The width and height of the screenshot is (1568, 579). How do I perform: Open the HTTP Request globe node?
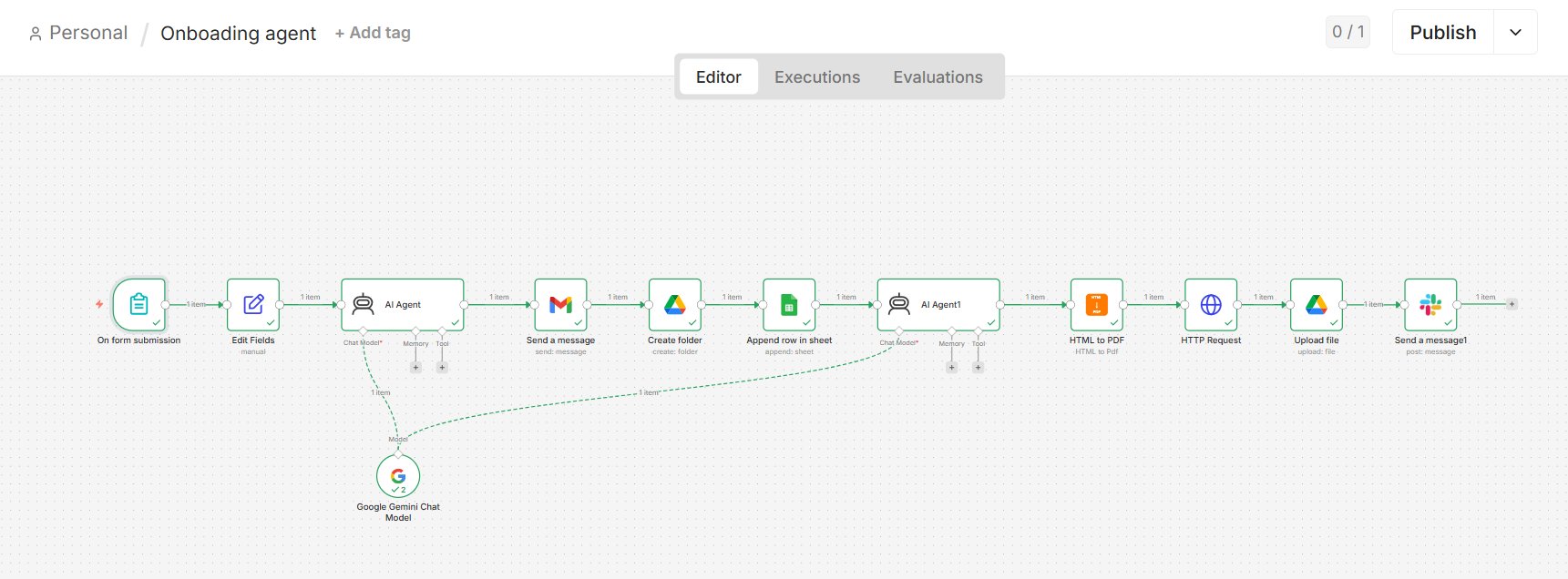1211,304
